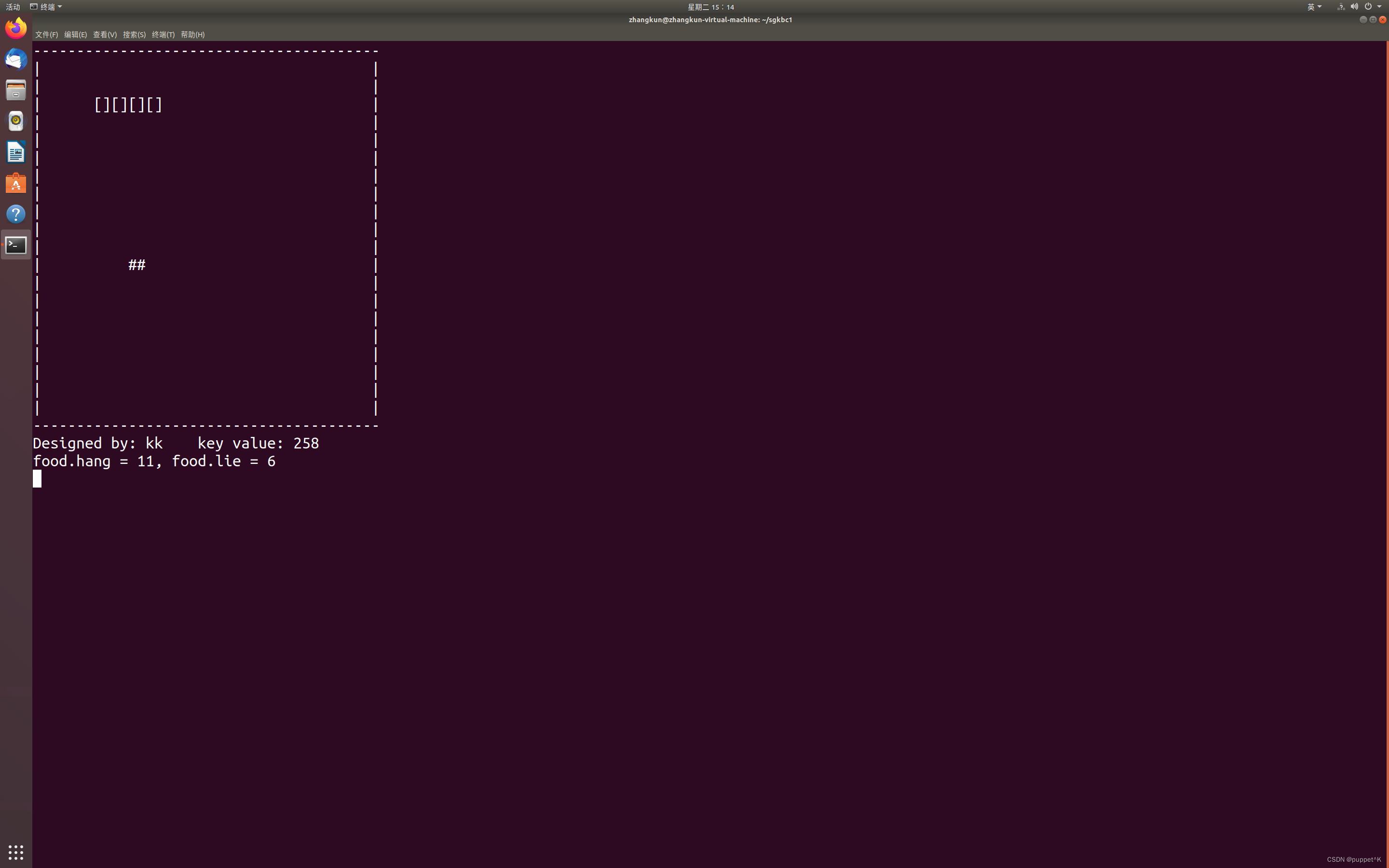Open Rhythmbox music player icon
Image resolution: width=1389 pixels, height=868 pixels.
pos(16,121)
